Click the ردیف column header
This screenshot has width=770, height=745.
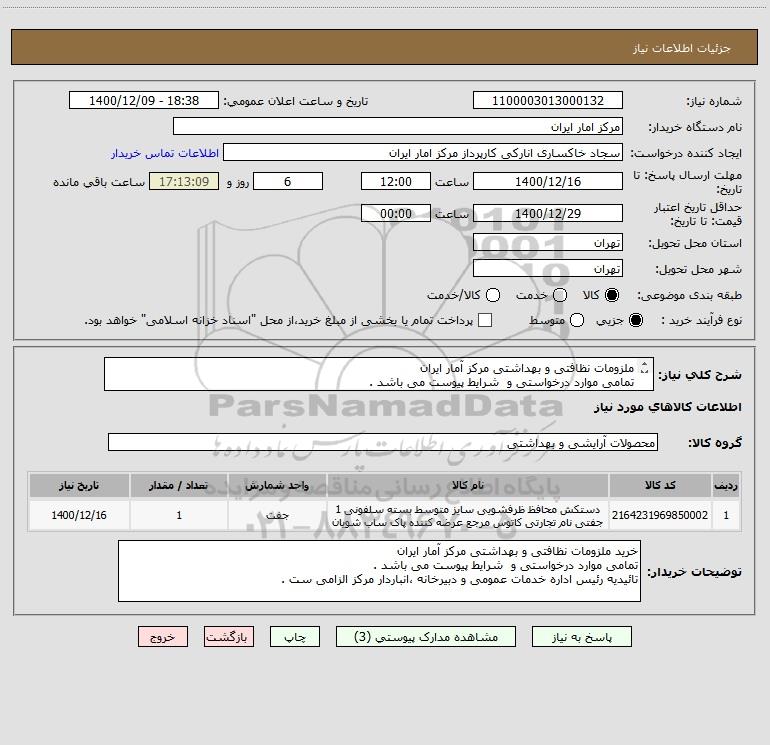coord(726,485)
